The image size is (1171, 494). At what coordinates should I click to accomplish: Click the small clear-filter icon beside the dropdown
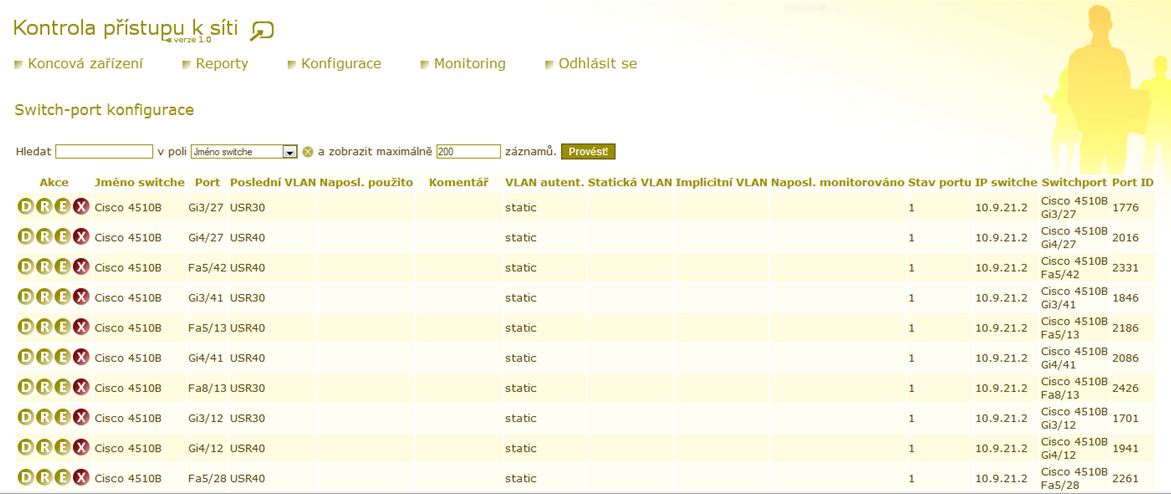coord(308,152)
